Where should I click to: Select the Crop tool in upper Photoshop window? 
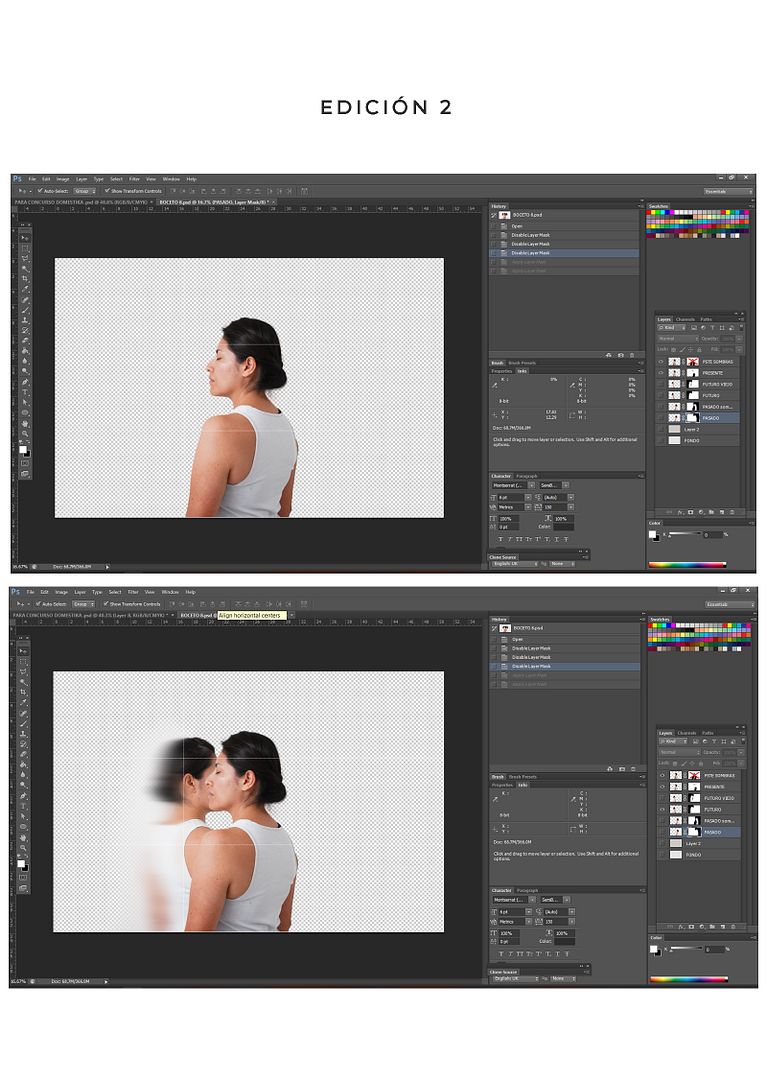25,279
